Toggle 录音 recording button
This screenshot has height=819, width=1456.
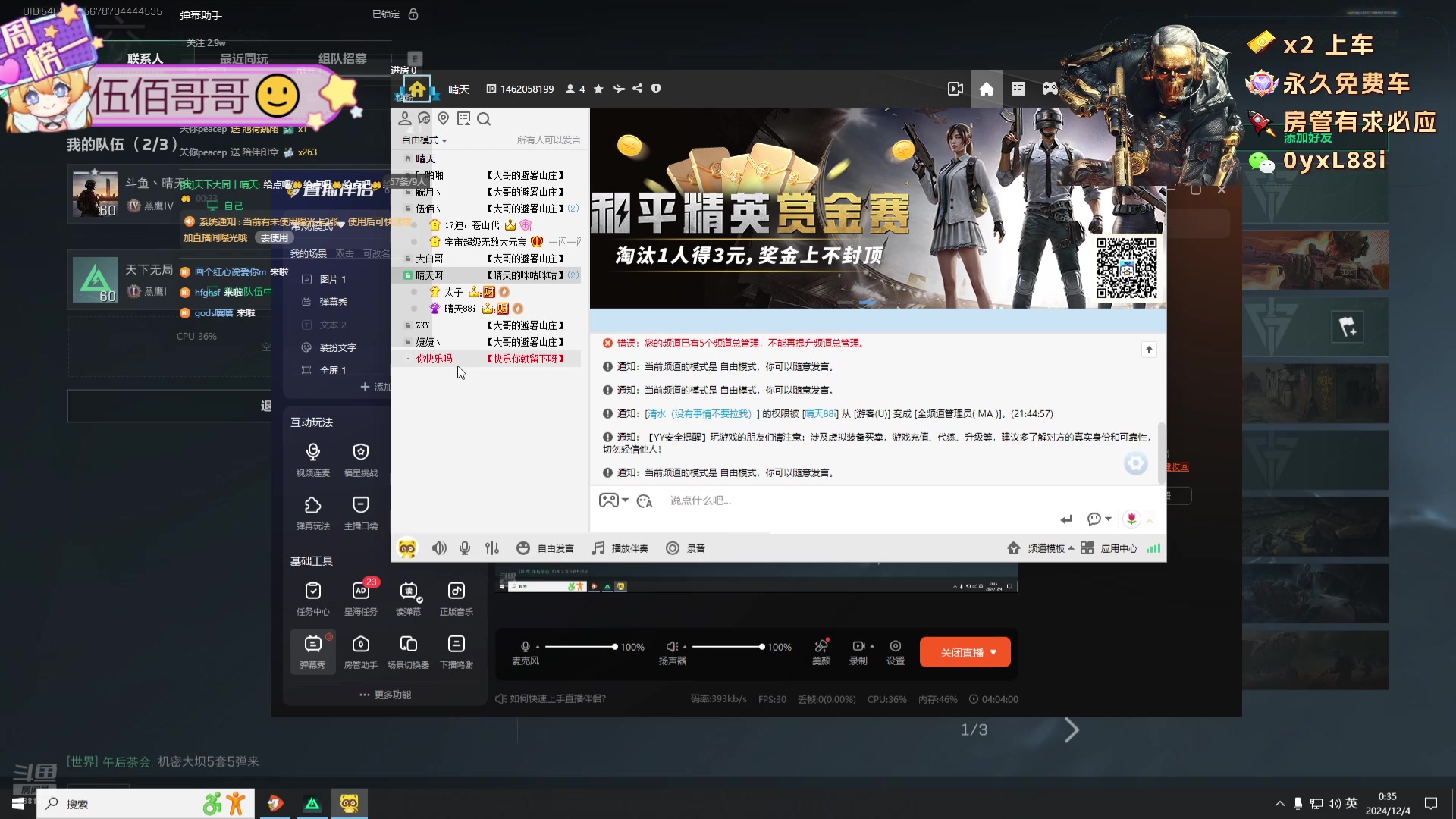click(x=686, y=548)
